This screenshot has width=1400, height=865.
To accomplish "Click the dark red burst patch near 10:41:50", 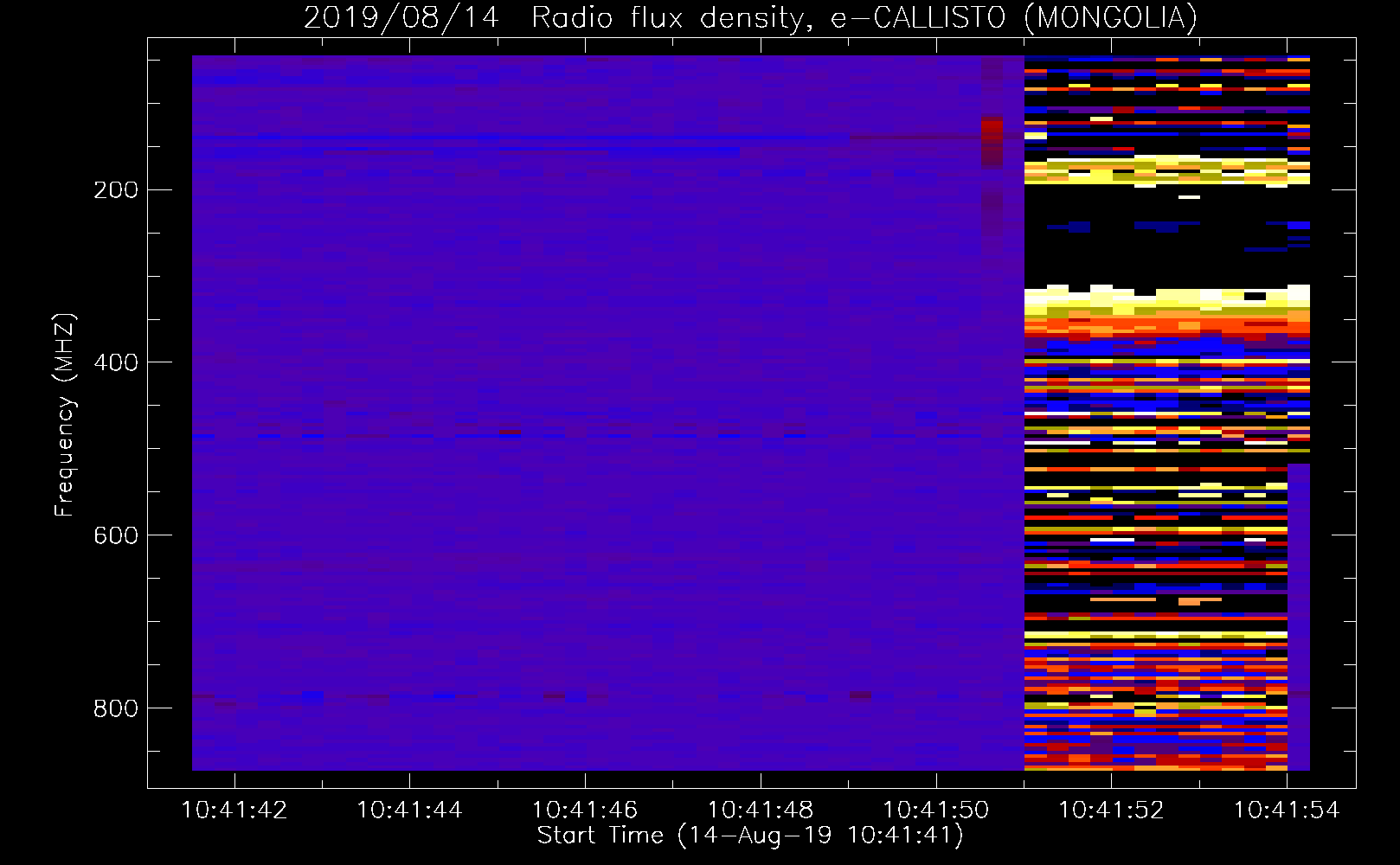I will point(992,140).
